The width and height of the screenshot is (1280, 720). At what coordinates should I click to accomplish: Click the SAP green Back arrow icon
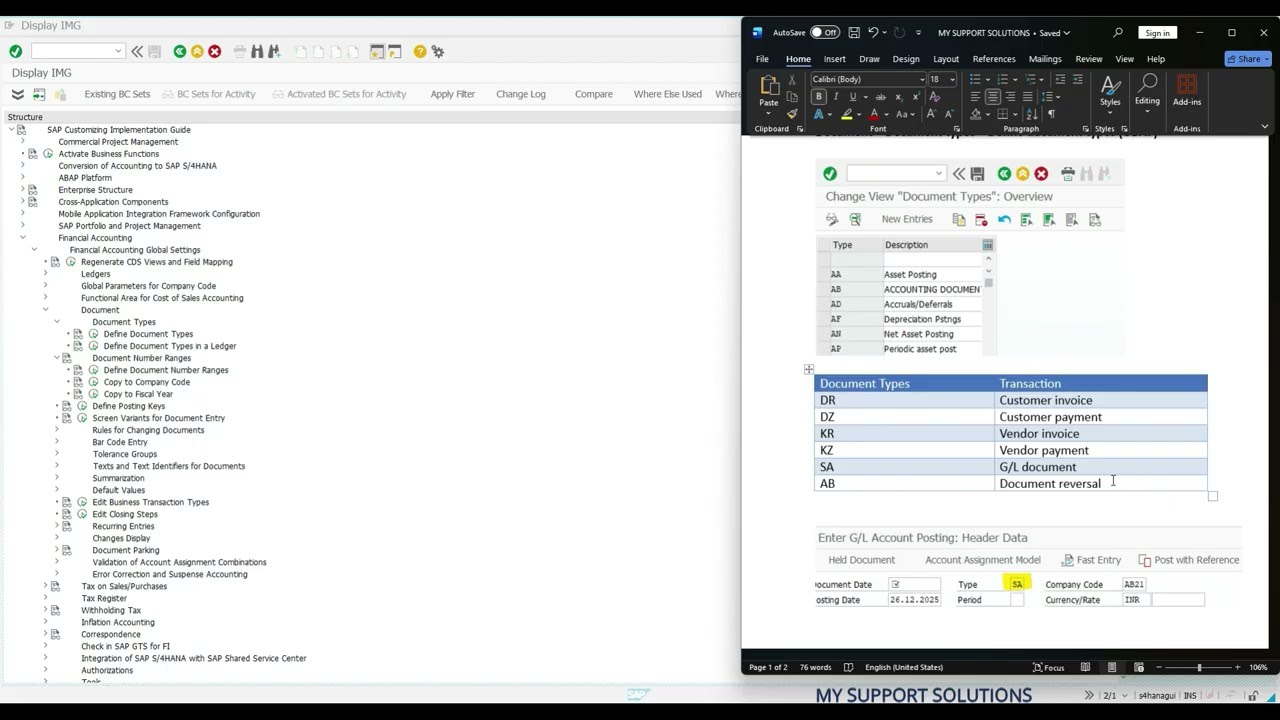tap(180, 51)
